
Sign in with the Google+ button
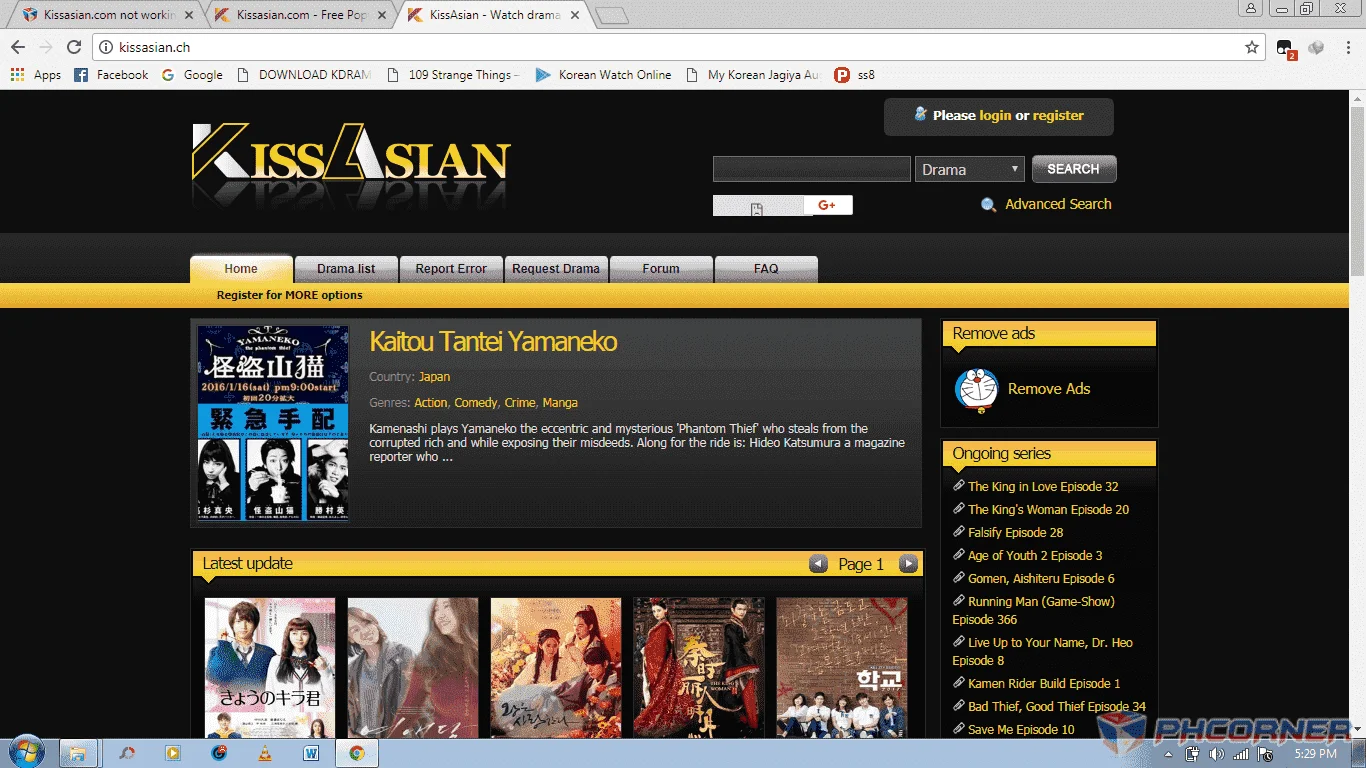click(827, 205)
